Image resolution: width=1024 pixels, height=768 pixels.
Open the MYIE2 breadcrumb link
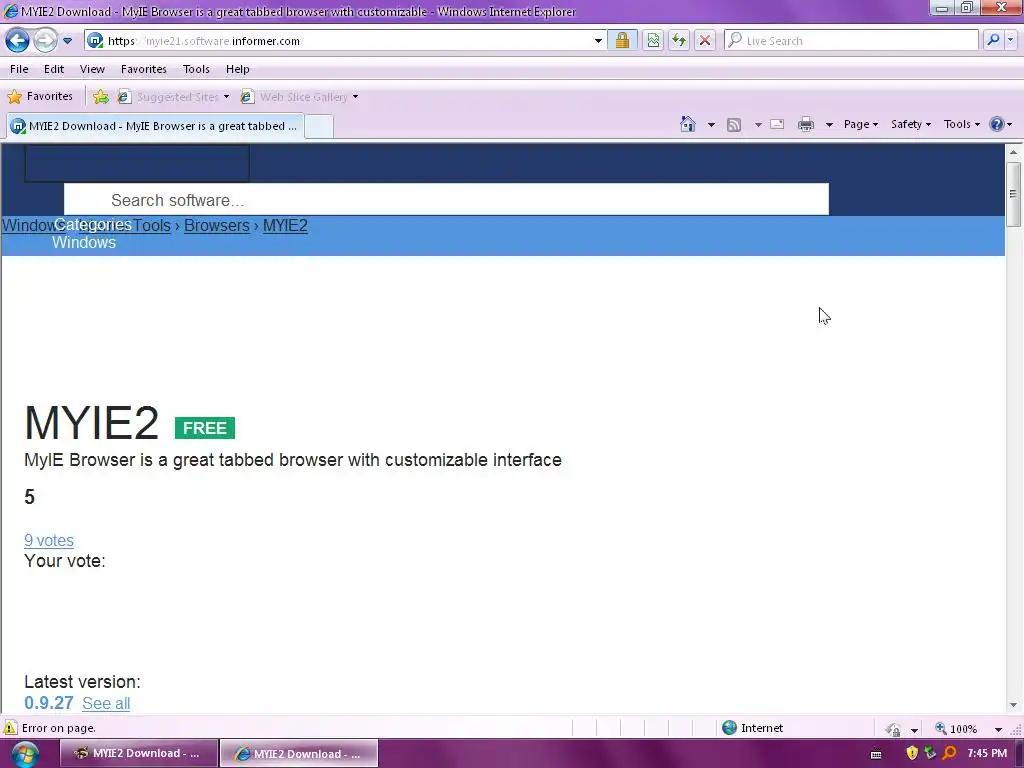click(285, 225)
